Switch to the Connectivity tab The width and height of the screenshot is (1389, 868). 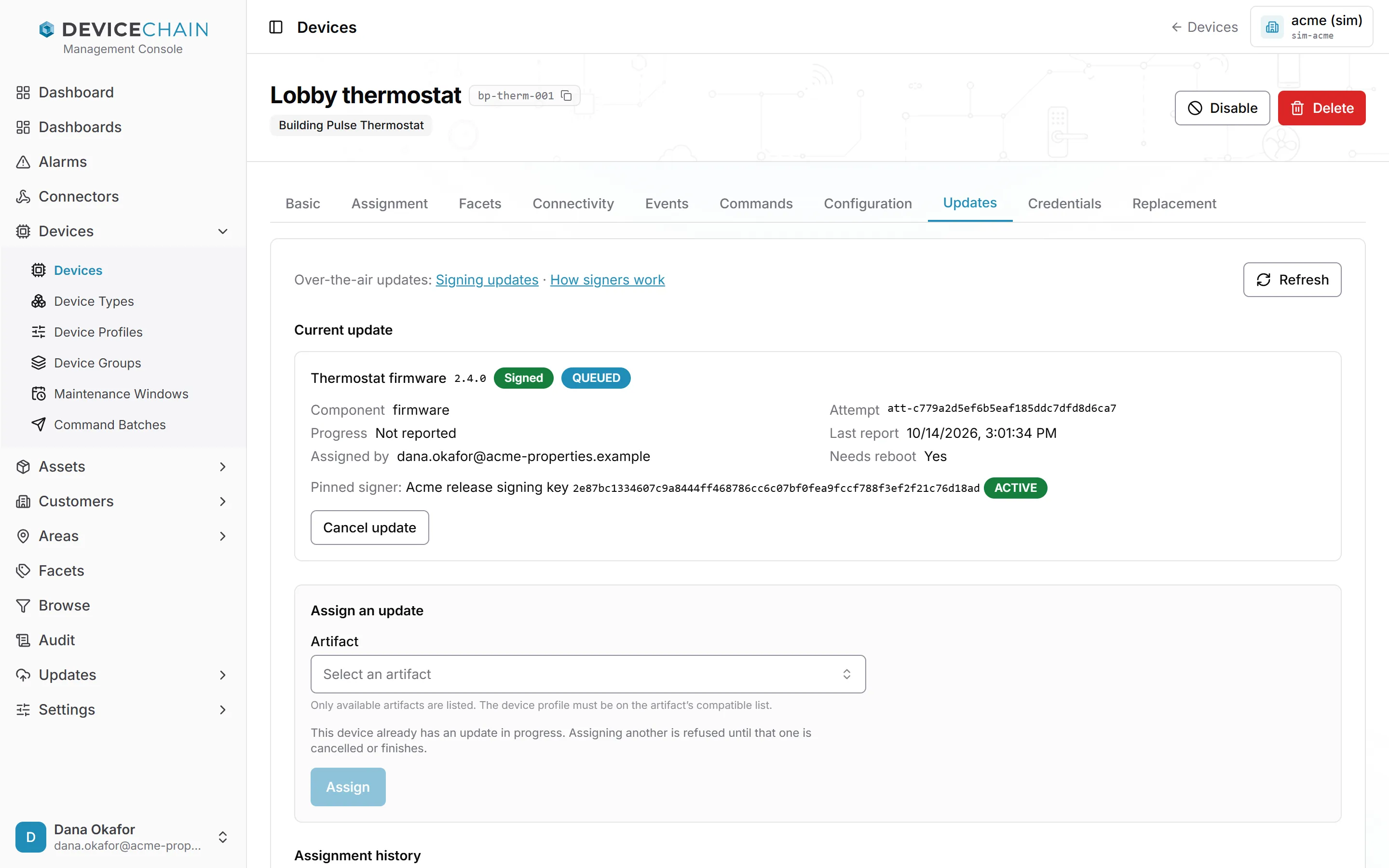pyautogui.click(x=573, y=203)
